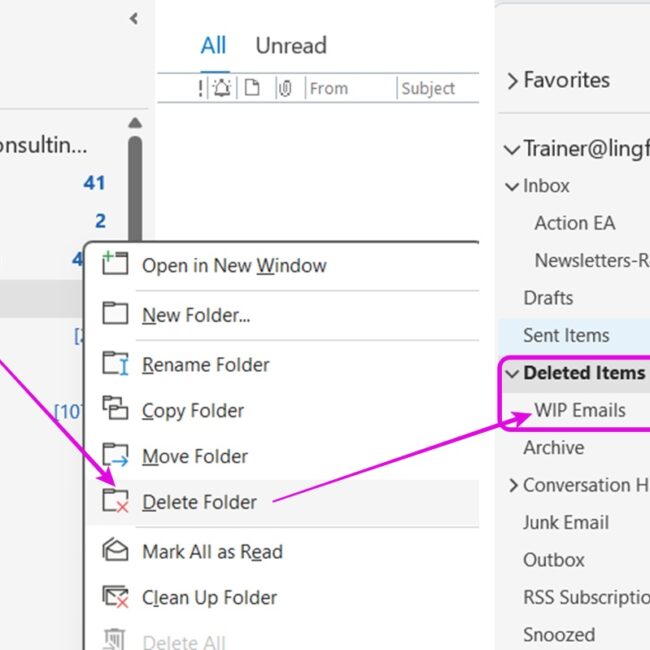Open the WIP Emails subfolder
650x650 pixels.
click(x=579, y=410)
